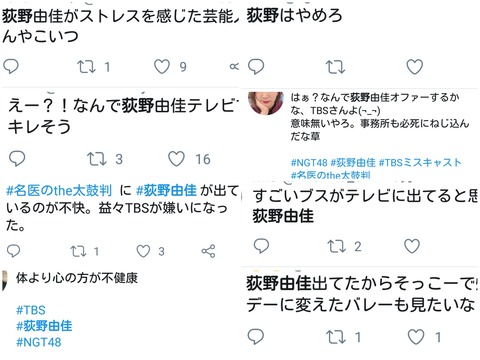Open the #名医のthe太鼓判 hashtag in left tweet
The image size is (480, 360).
(x=59, y=190)
